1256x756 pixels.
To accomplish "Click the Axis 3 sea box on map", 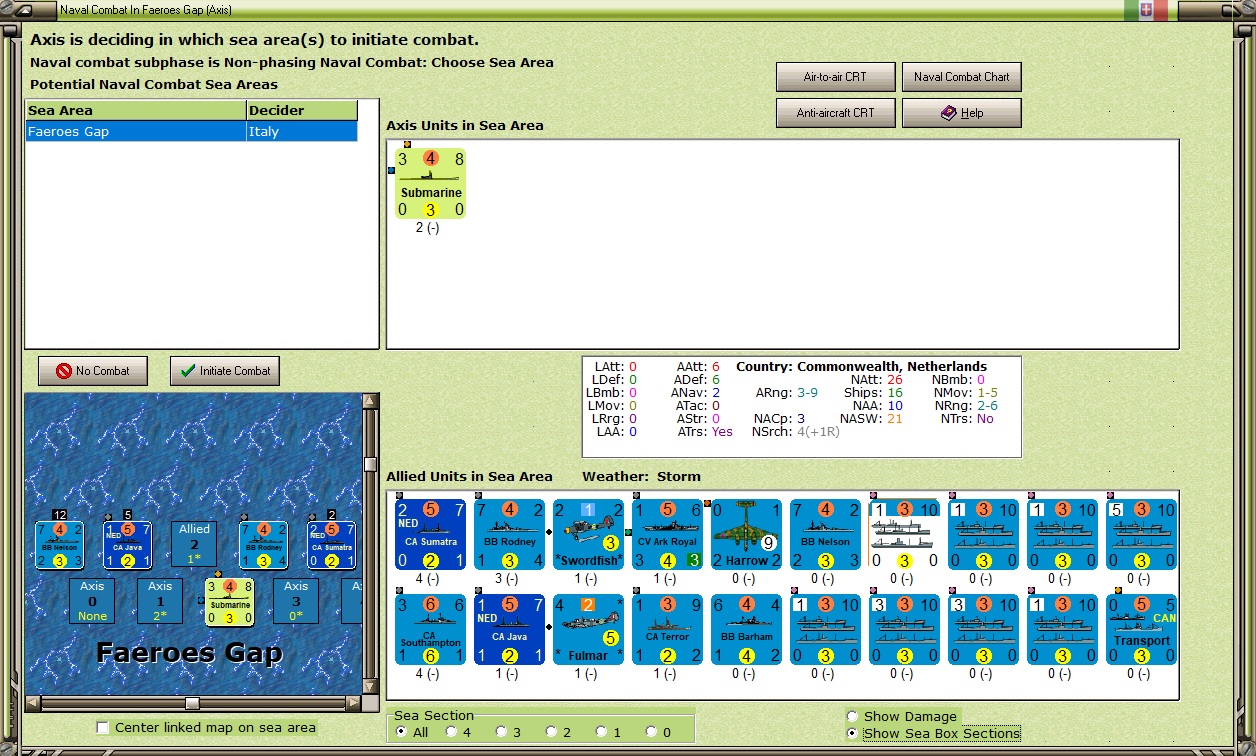I will pos(296,601).
